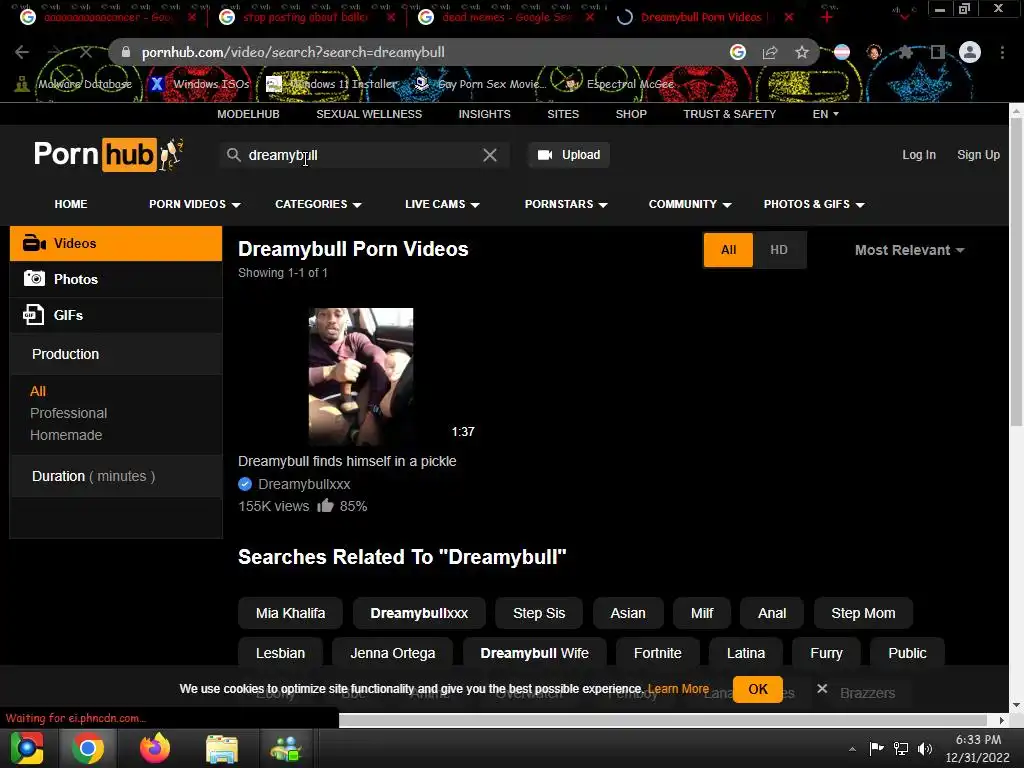Image resolution: width=1024 pixels, height=768 pixels.
Task: Expand the Duration filter section
Action: (x=116, y=476)
